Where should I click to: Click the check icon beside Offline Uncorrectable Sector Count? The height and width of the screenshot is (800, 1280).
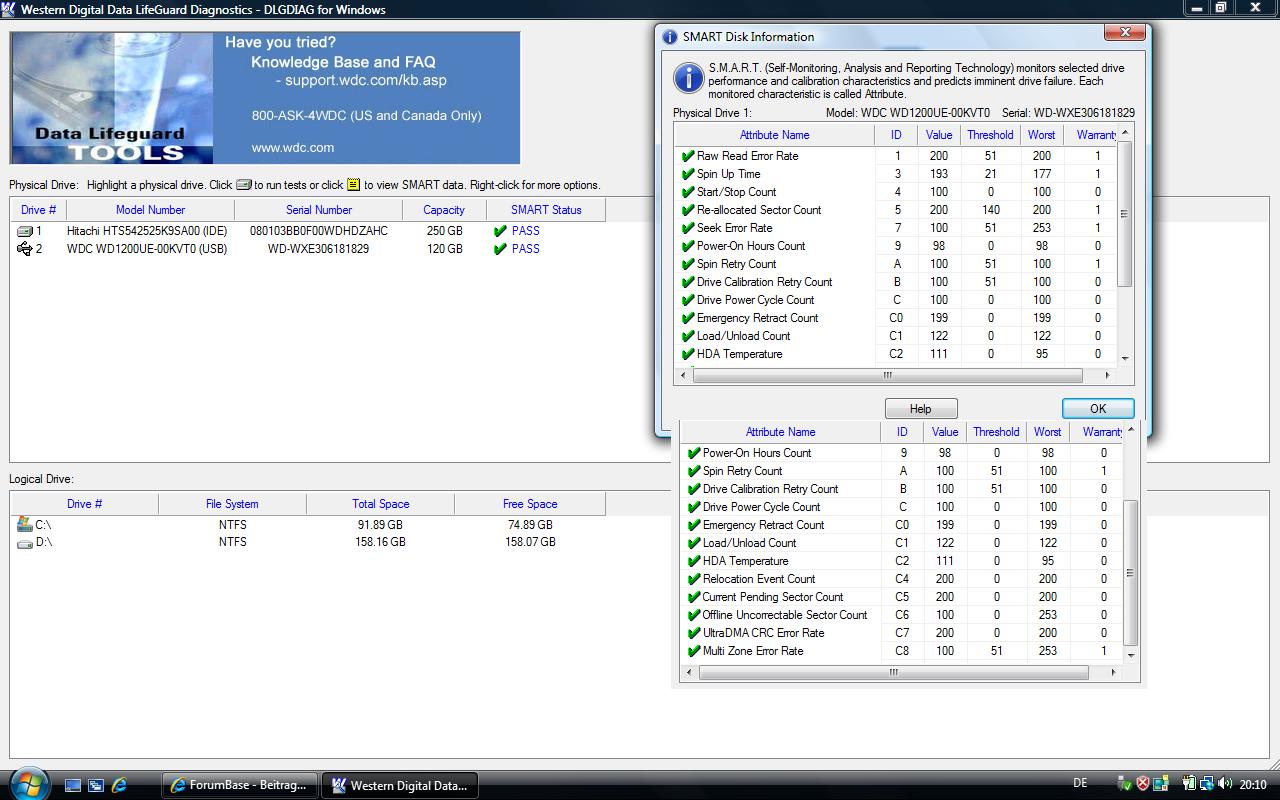pos(694,615)
